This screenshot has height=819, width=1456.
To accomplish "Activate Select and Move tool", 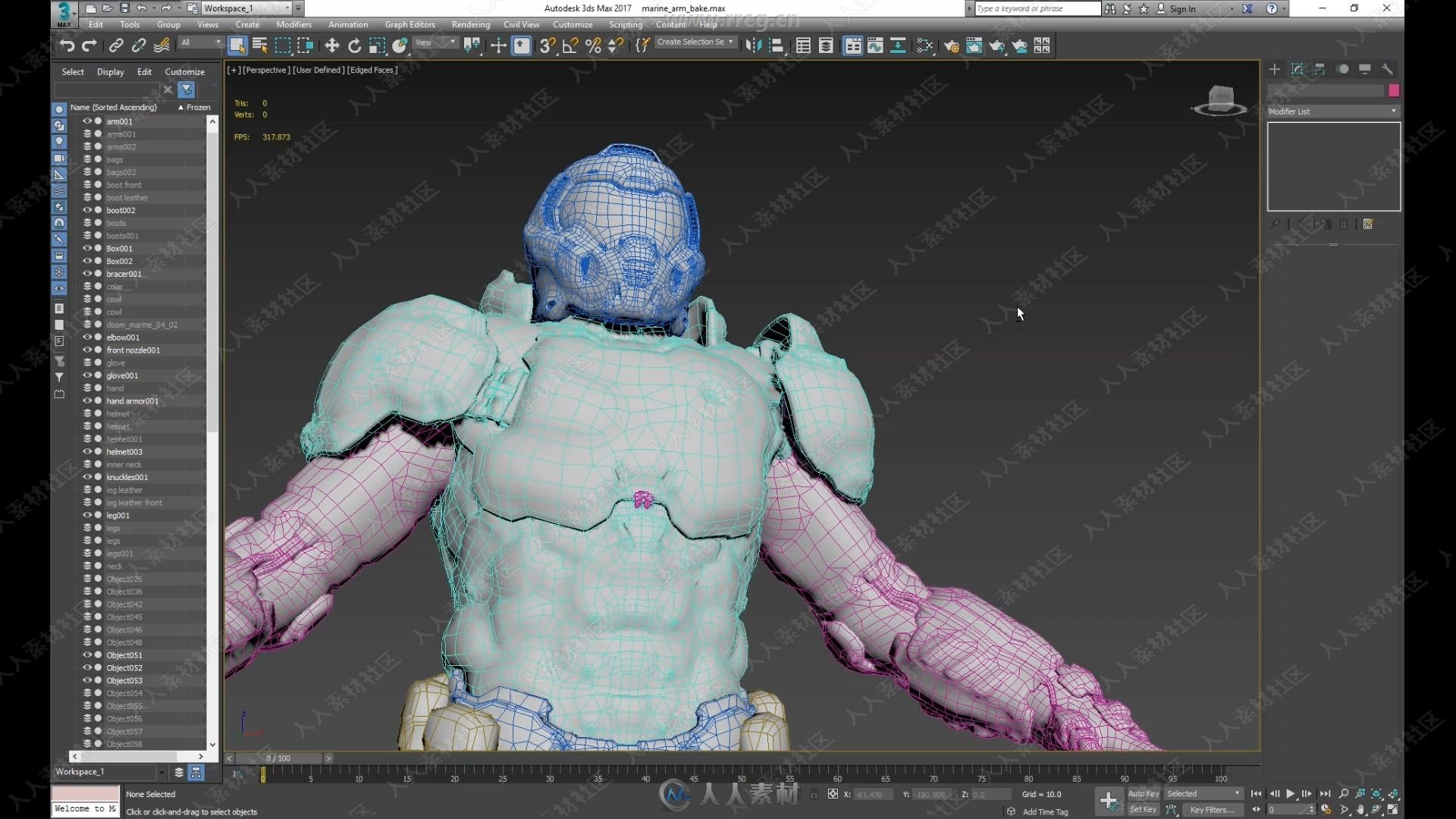I will [331, 45].
